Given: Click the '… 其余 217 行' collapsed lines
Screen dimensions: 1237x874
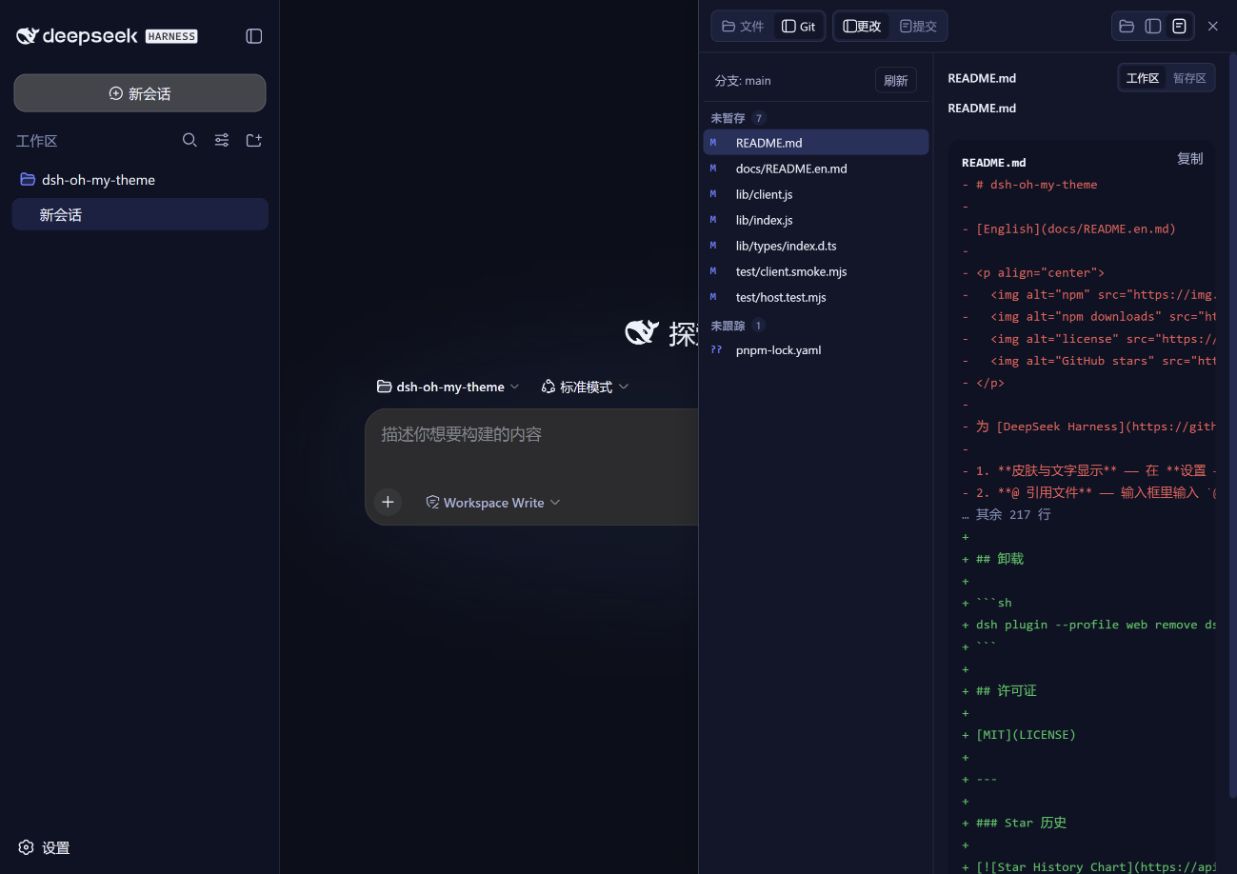Looking at the screenshot, I should click(1006, 515).
